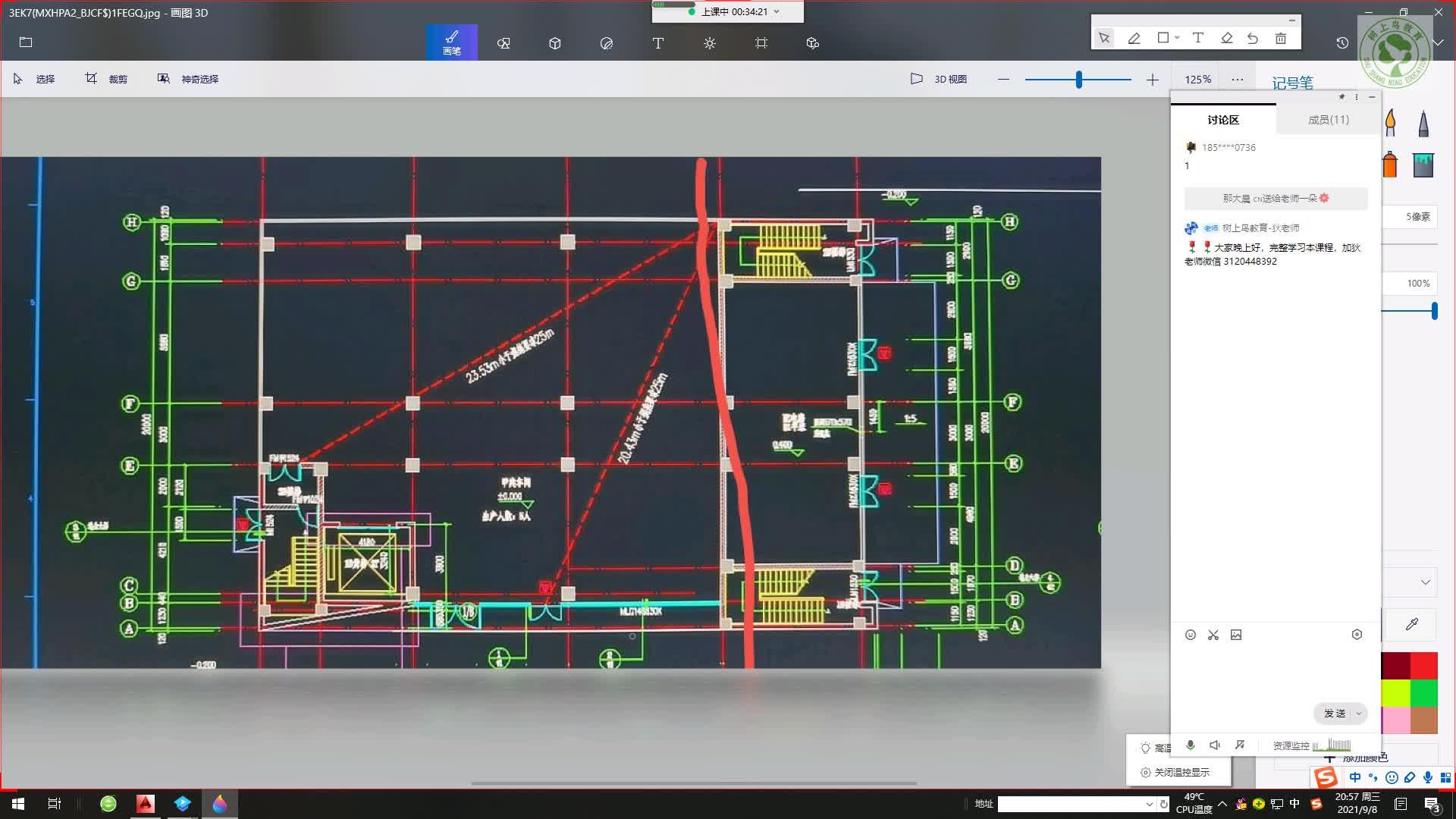Click the zoom out minus button
The image size is (1456, 819).
click(x=1003, y=79)
